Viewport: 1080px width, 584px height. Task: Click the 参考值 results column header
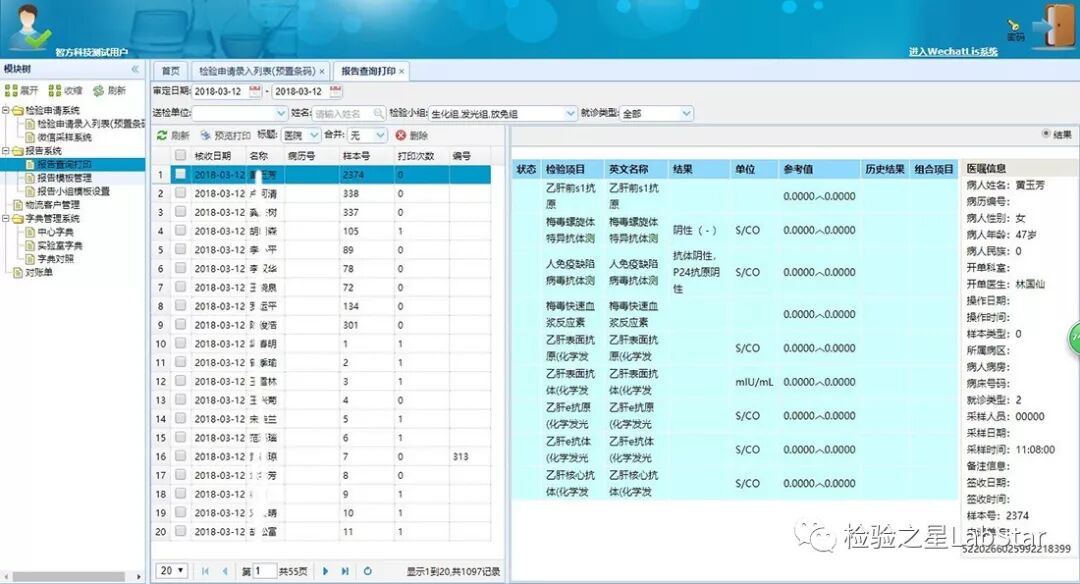tap(818, 169)
